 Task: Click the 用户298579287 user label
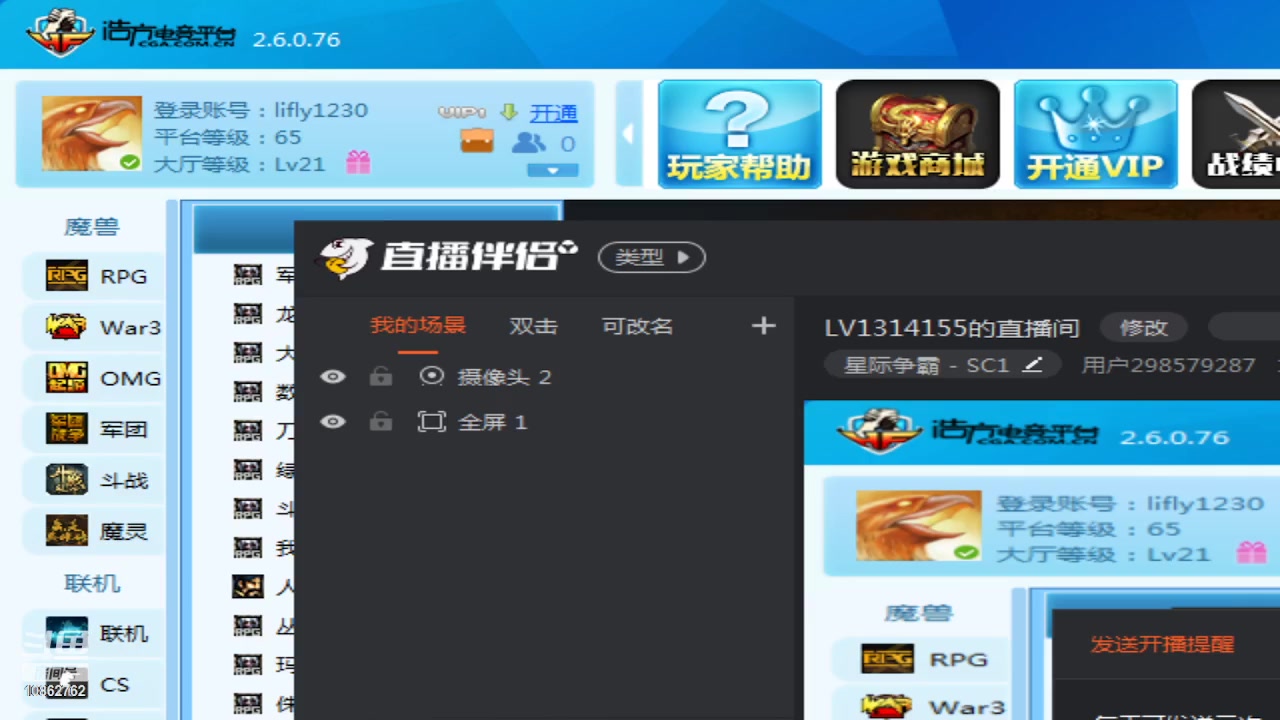tap(1168, 365)
